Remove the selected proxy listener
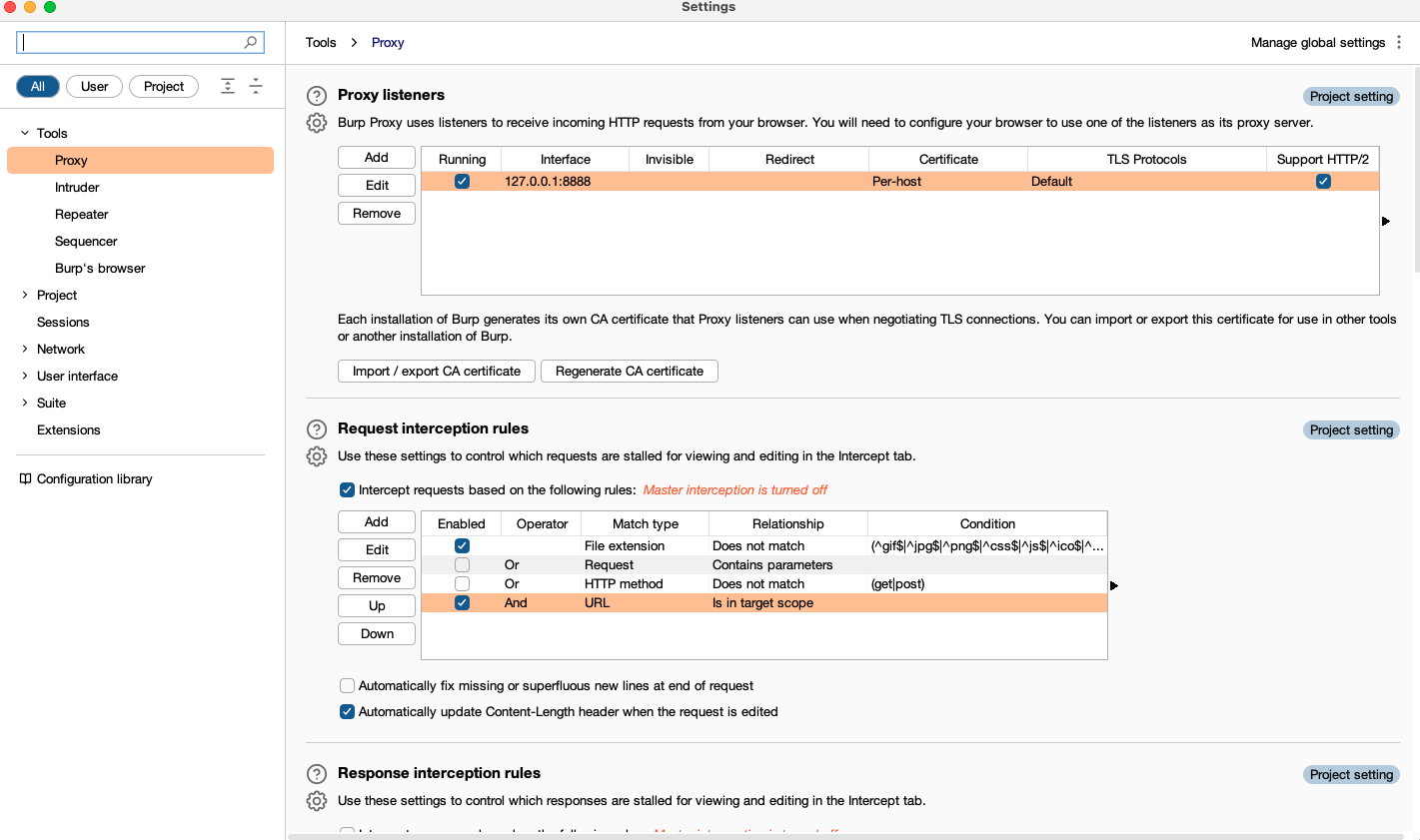The height and width of the screenshot is (840, 1420). click(x=377, y=213)
